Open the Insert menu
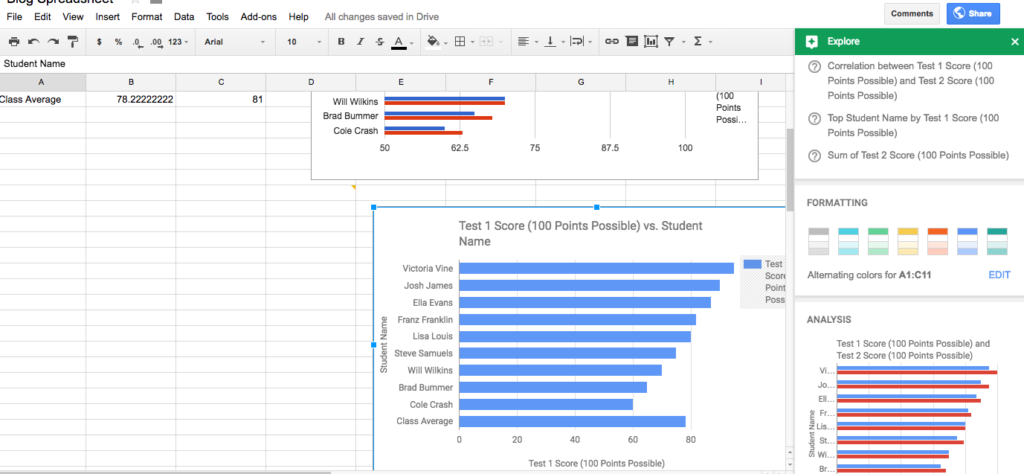This screenshot has width=1024, height=474. pos(107,17)
